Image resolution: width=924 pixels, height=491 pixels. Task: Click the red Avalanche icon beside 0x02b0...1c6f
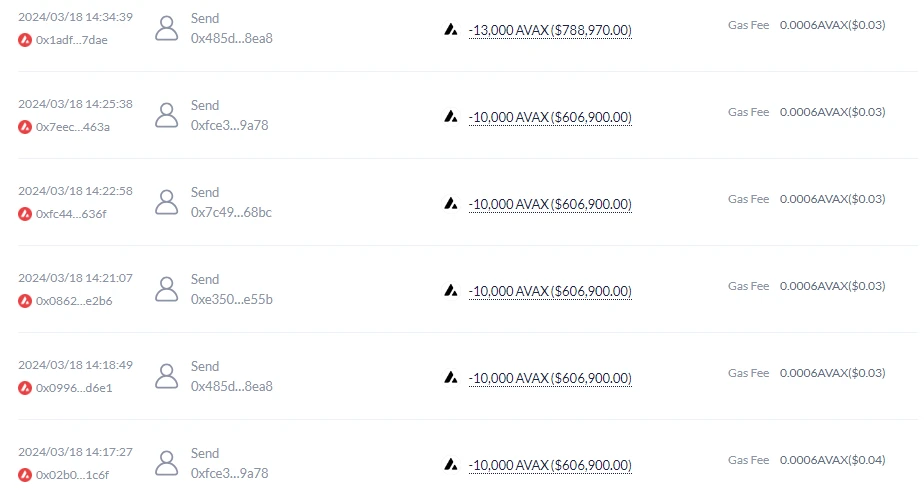click(25, 474)
